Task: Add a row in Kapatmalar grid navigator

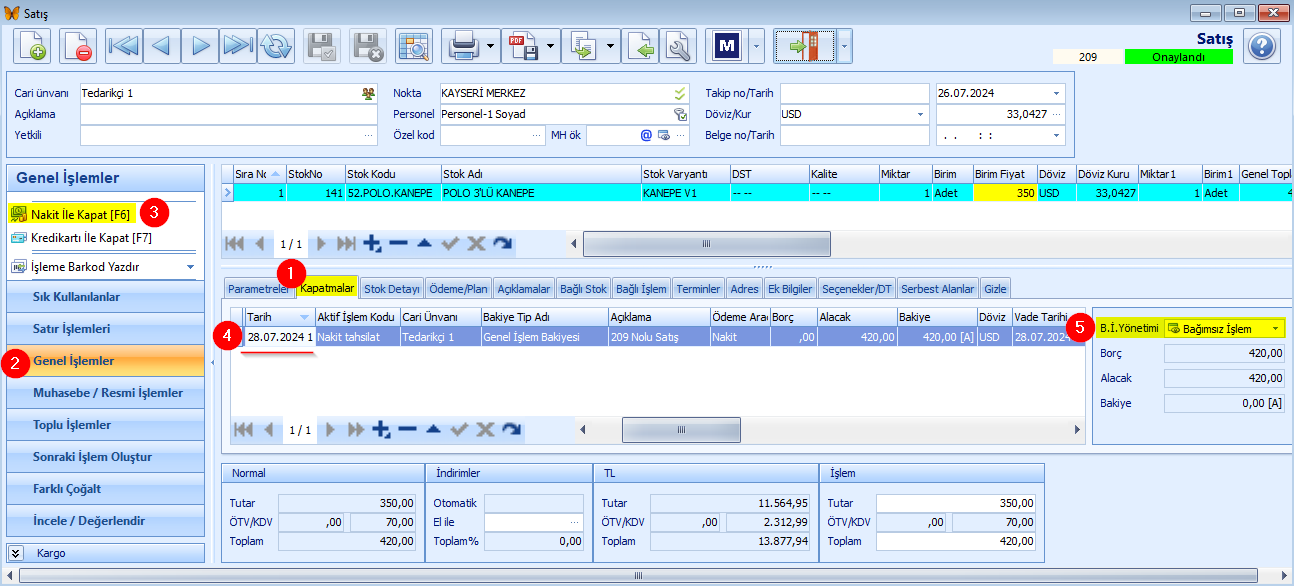Action: [380, 429]
